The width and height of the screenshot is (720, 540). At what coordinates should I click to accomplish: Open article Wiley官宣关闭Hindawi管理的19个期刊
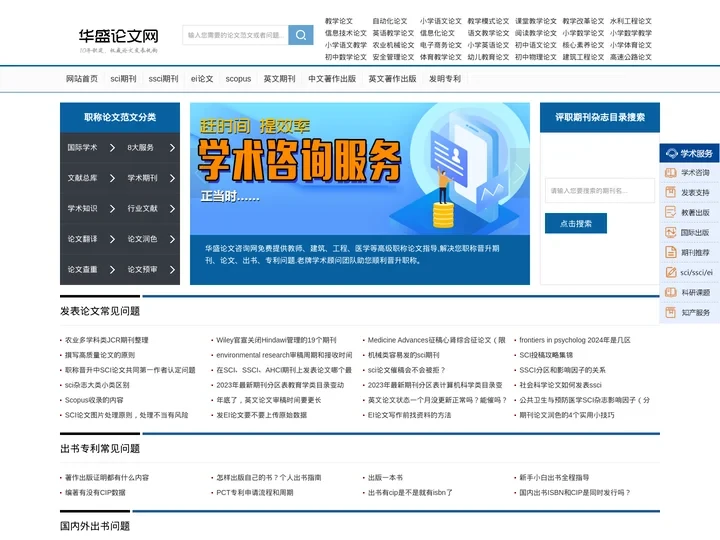(x=276, y=340)
